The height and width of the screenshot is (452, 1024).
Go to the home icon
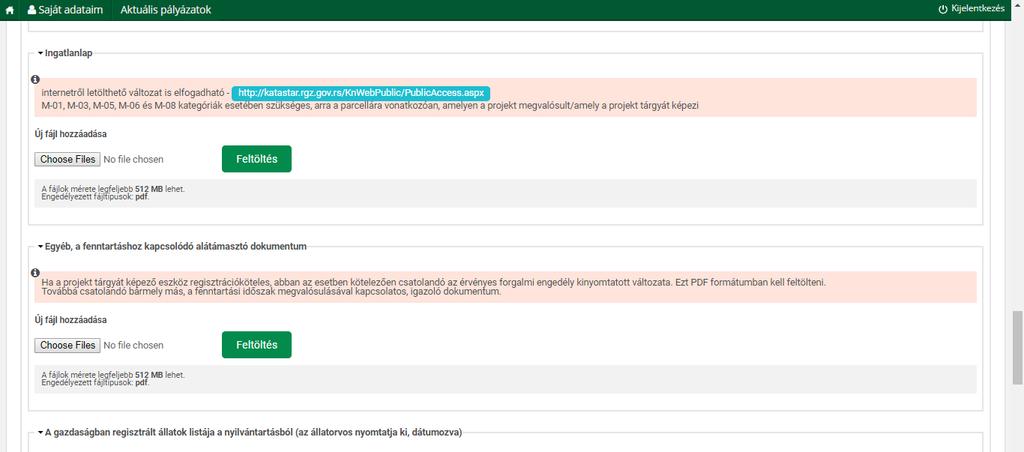click(x=9, y=10)
